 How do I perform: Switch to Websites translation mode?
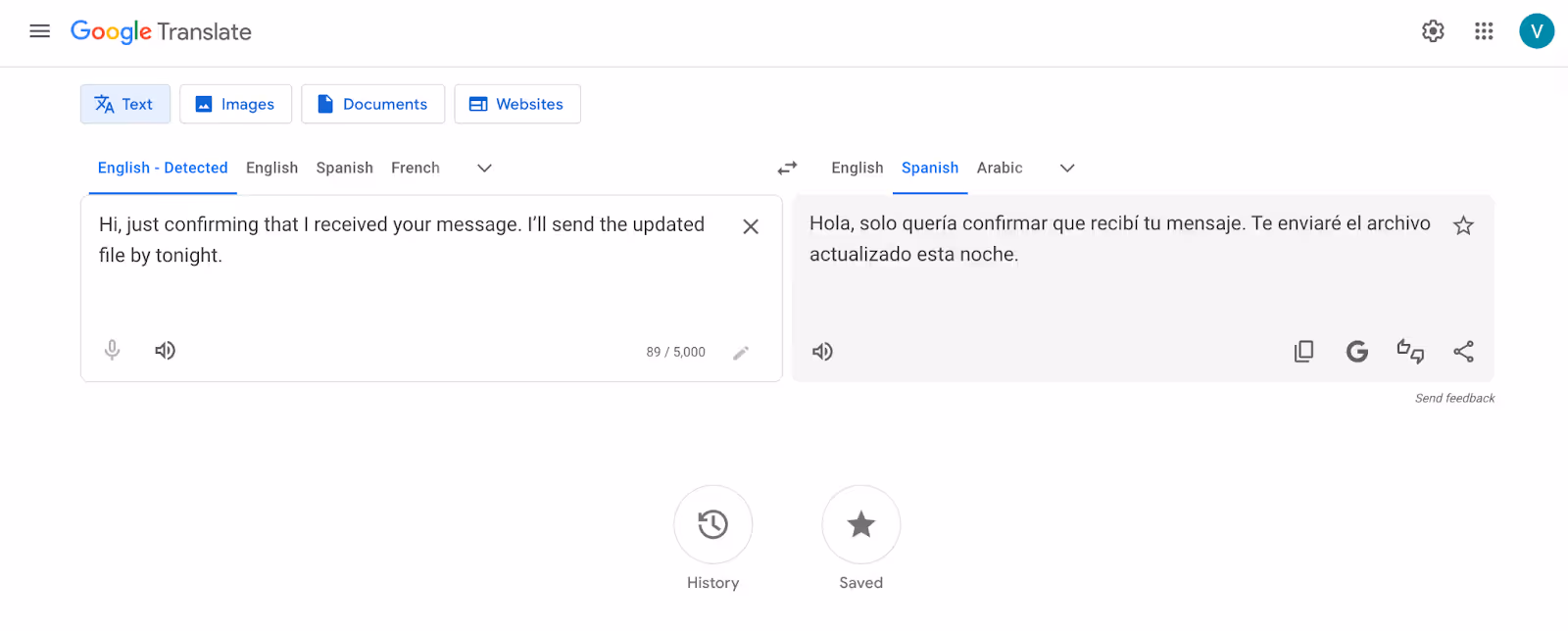[x=517, y=104]
